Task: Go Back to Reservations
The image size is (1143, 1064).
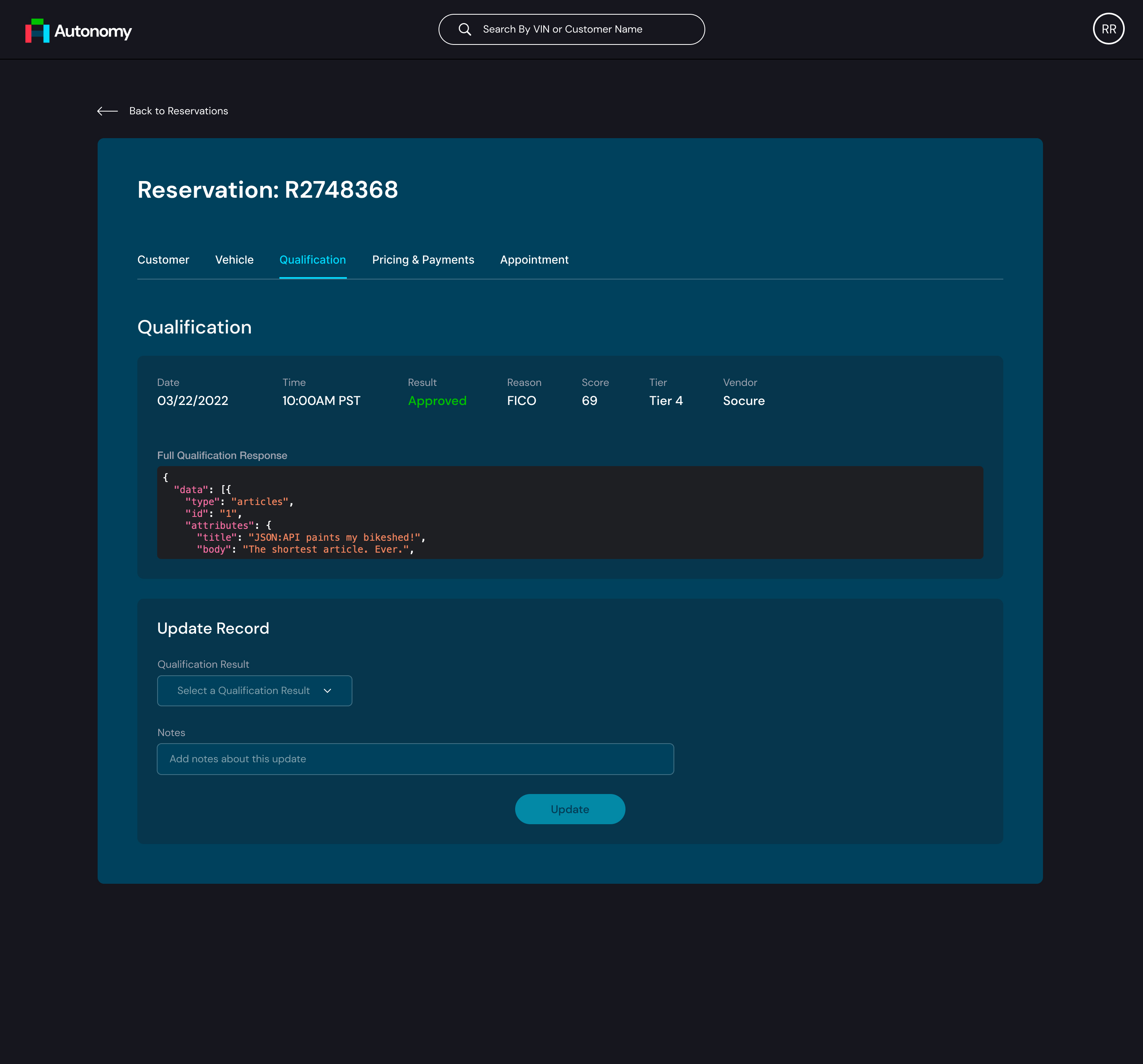Action: pos(178,111)
